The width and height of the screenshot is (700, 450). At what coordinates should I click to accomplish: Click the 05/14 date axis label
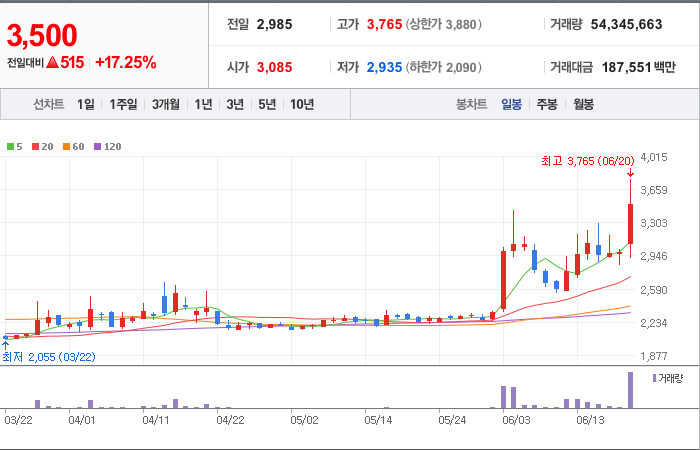pos(378,421)
